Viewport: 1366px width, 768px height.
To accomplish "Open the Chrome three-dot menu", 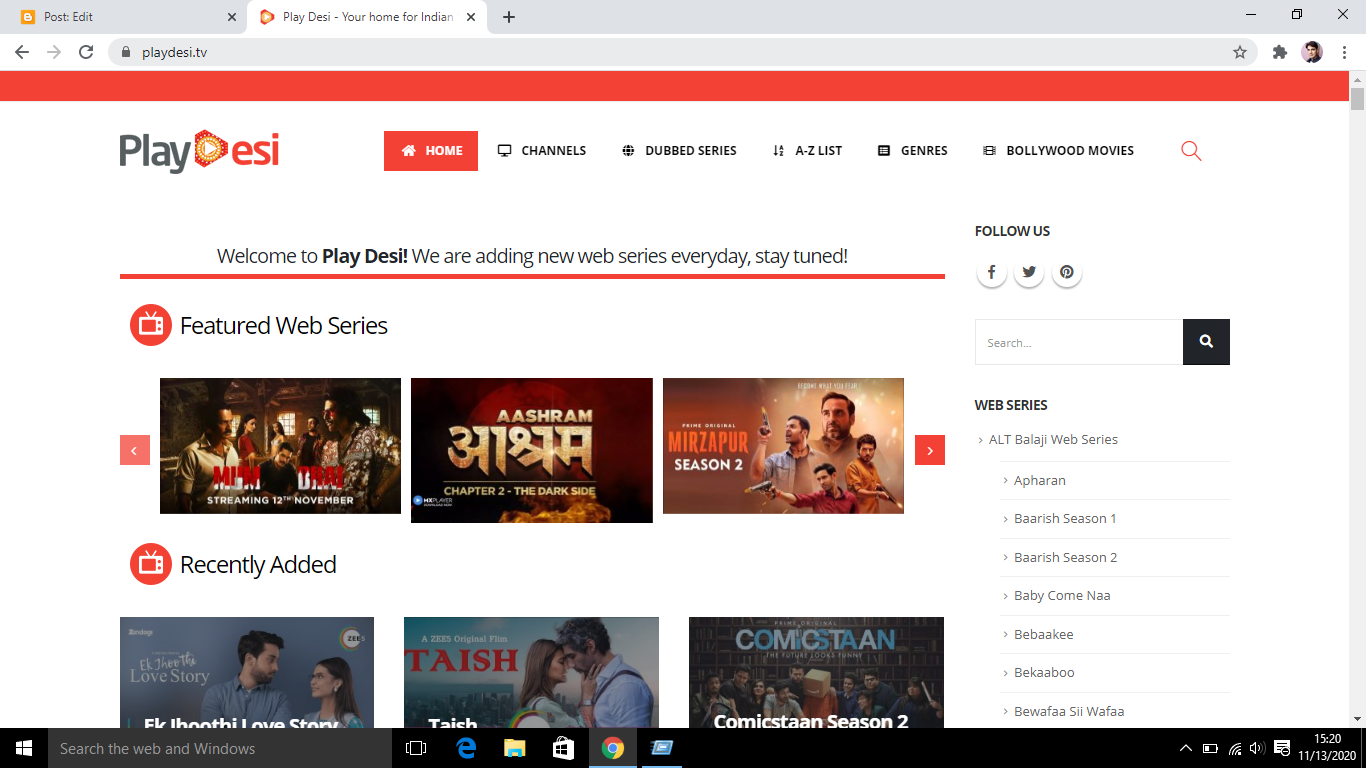I will point(1345,52).
